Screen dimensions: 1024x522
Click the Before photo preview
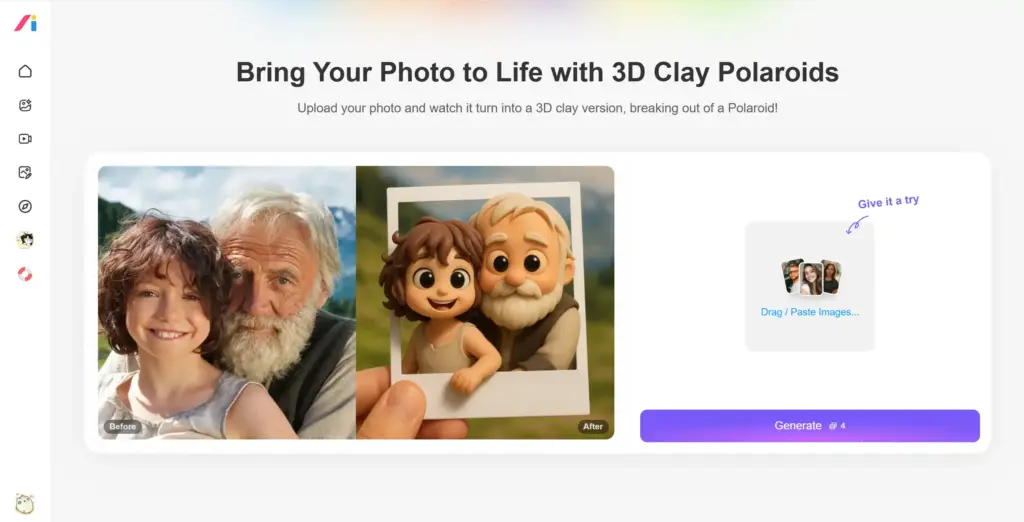(227, 302)
